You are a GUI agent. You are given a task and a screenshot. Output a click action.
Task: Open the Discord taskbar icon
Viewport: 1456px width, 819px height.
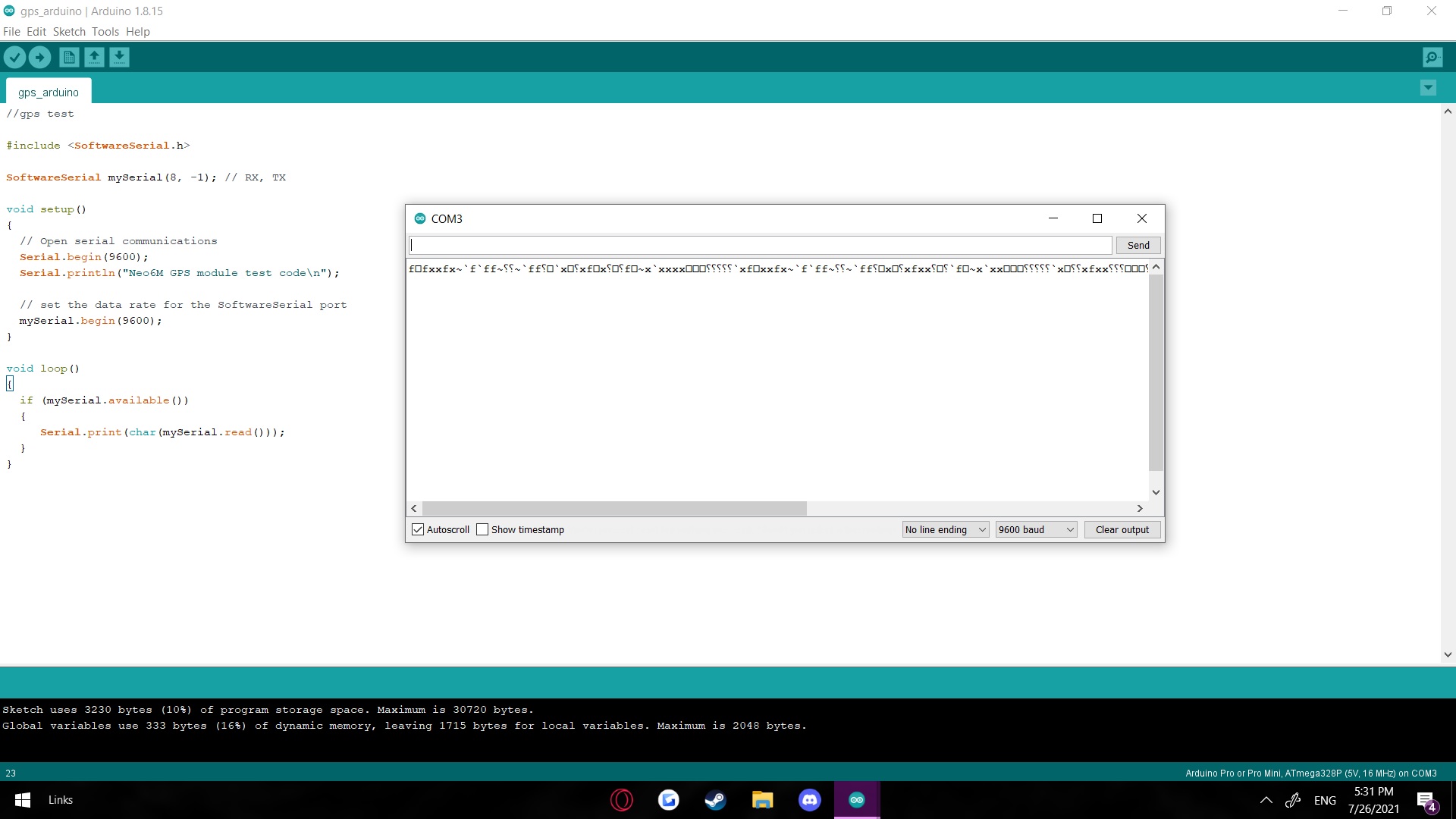tap(809, 800)
